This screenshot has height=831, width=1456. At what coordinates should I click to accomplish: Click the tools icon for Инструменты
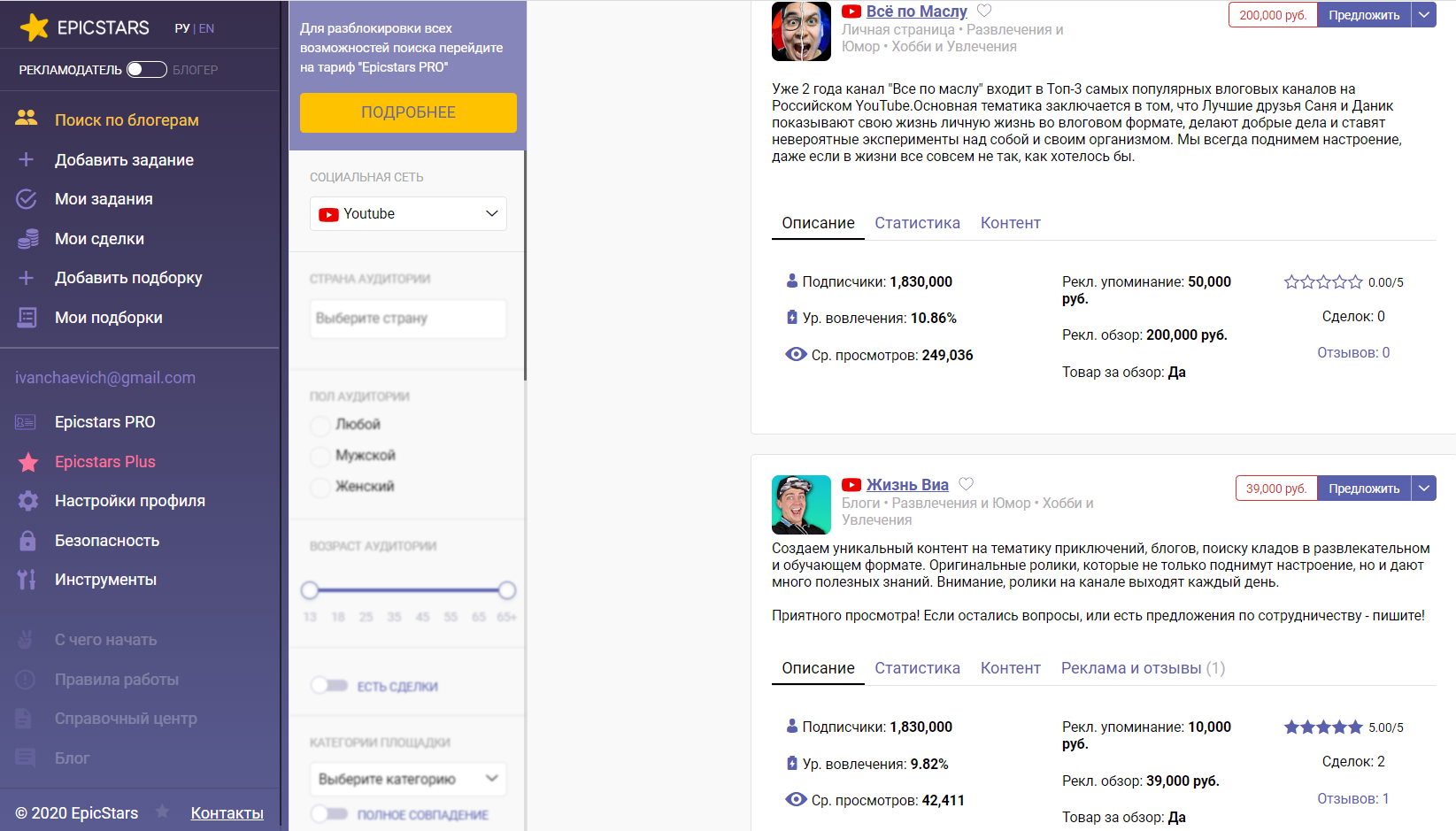click(27, 580)
